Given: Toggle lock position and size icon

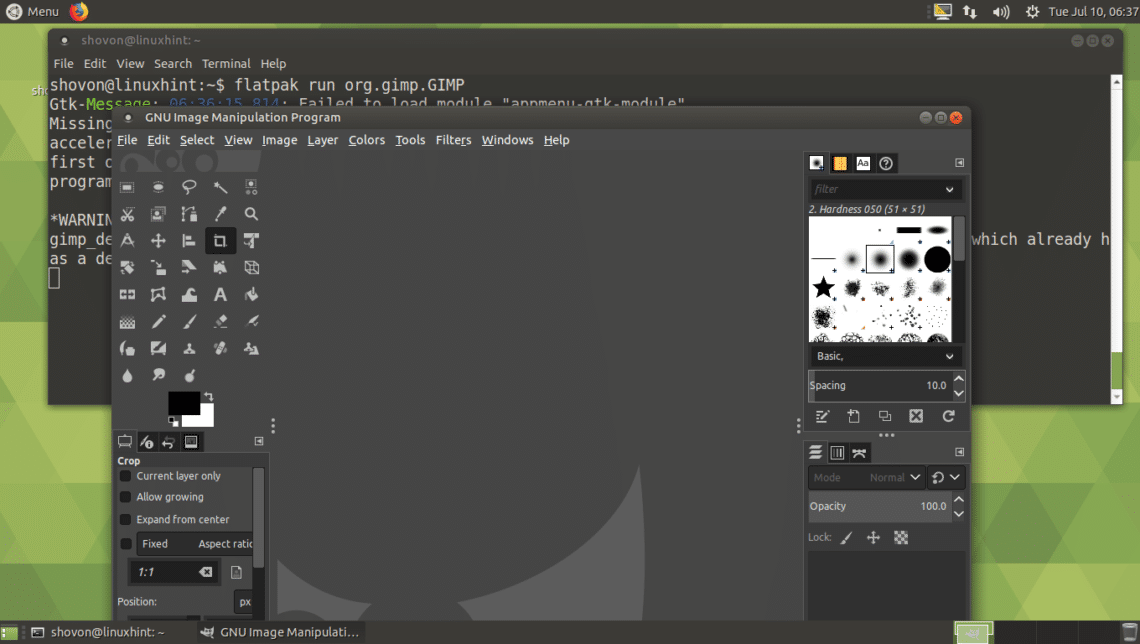Looking at the screenshot, I should tap(873, 538).
